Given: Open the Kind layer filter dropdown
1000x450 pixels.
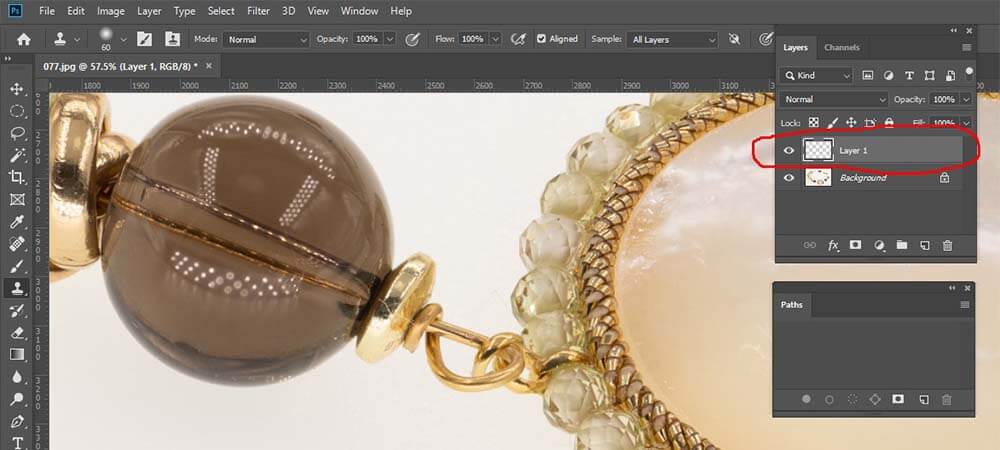Looking at the screenshot, I should (816, 75).
